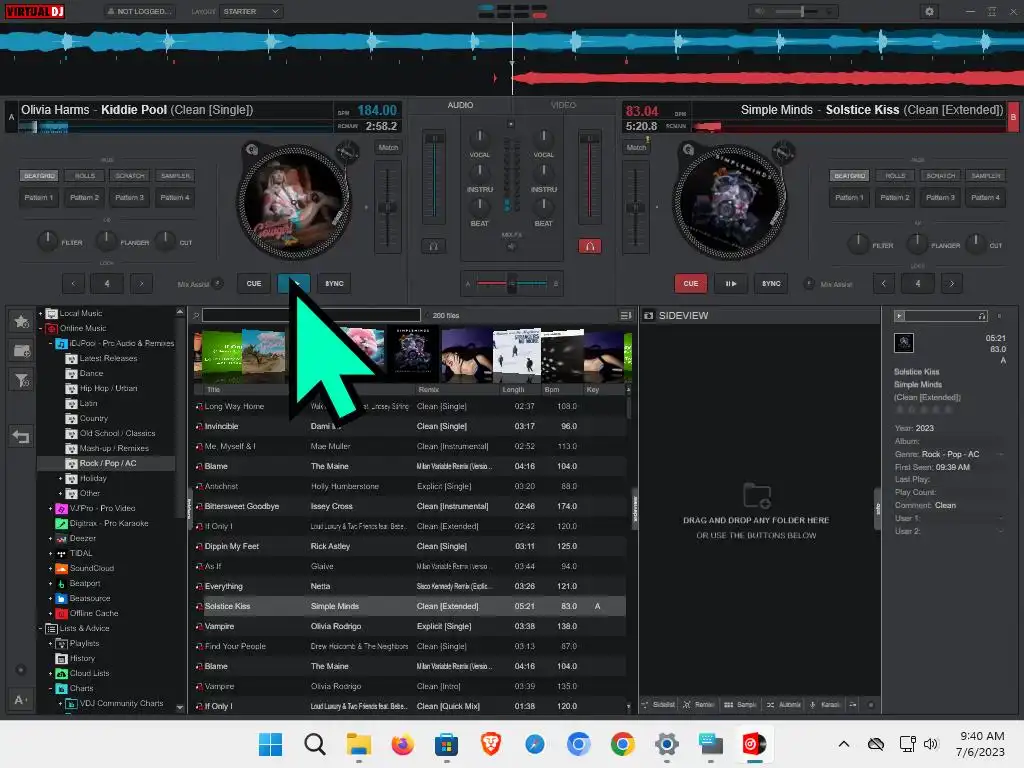Select ROLLS pad mode on deck A
1024x768 pixels.
[x=85, y=176]
